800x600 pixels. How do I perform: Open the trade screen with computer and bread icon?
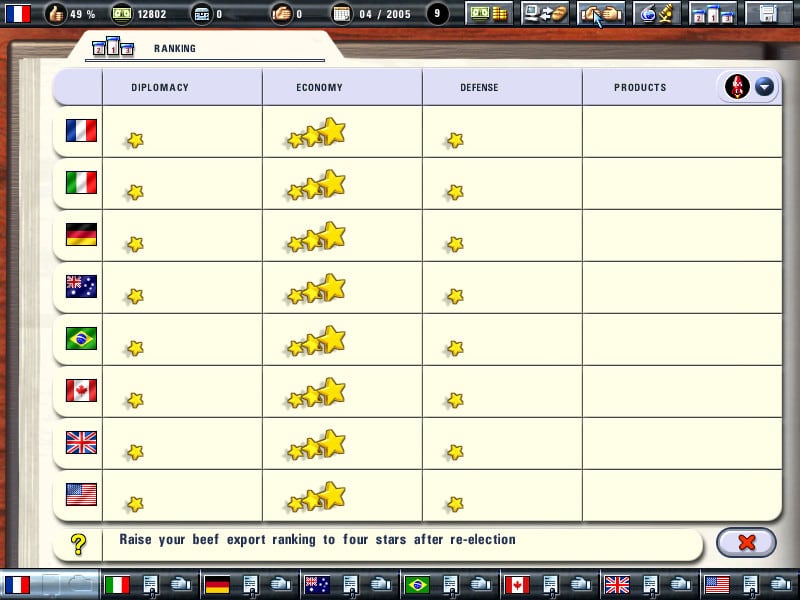[x=545, y=14]
